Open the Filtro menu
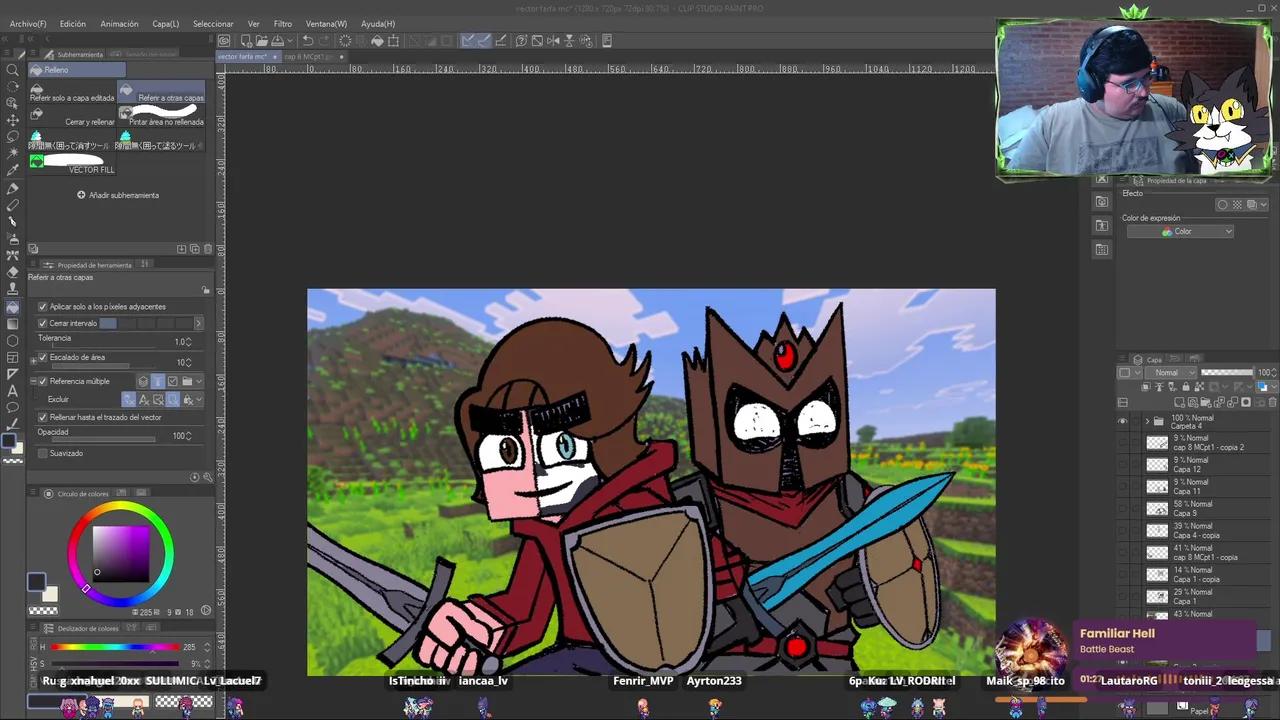The height and width of the screenshot is (720, 1280). [283, 24]
